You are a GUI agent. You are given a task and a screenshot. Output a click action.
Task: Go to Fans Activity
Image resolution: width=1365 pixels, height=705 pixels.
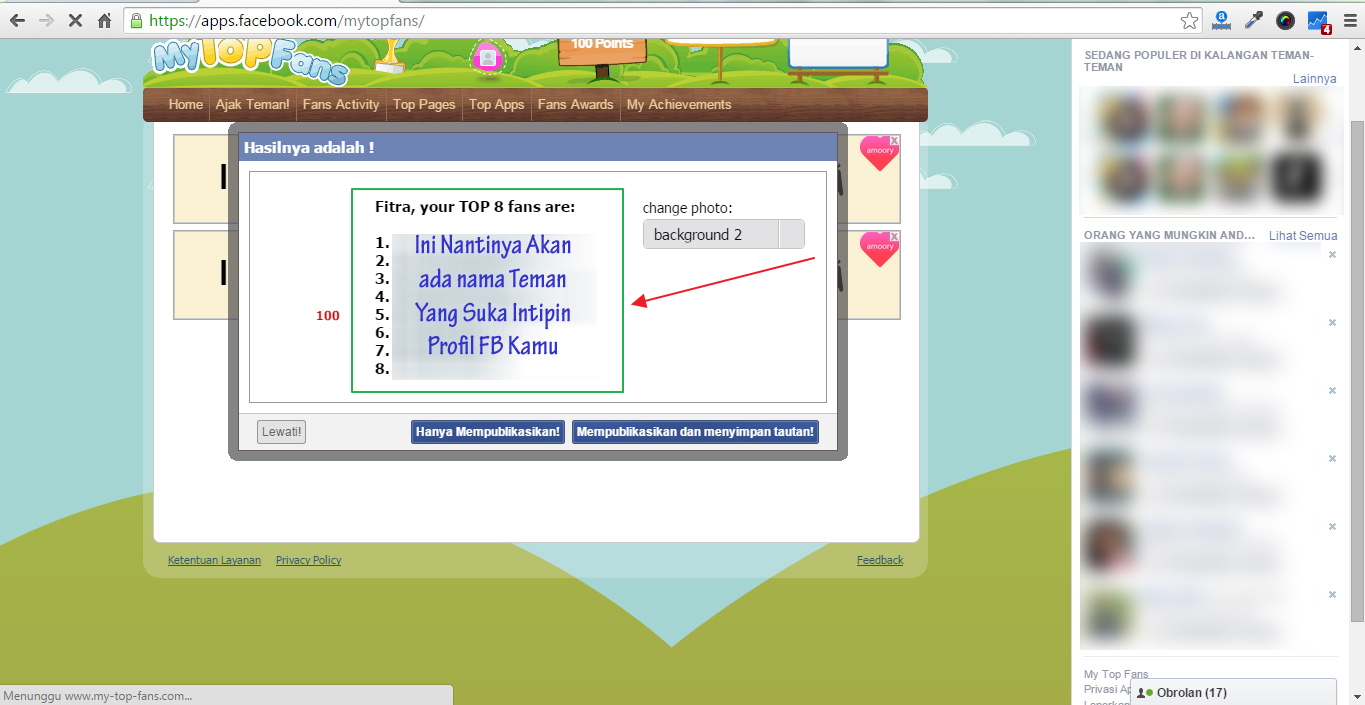pyautogui.click(x=341, y=104)
